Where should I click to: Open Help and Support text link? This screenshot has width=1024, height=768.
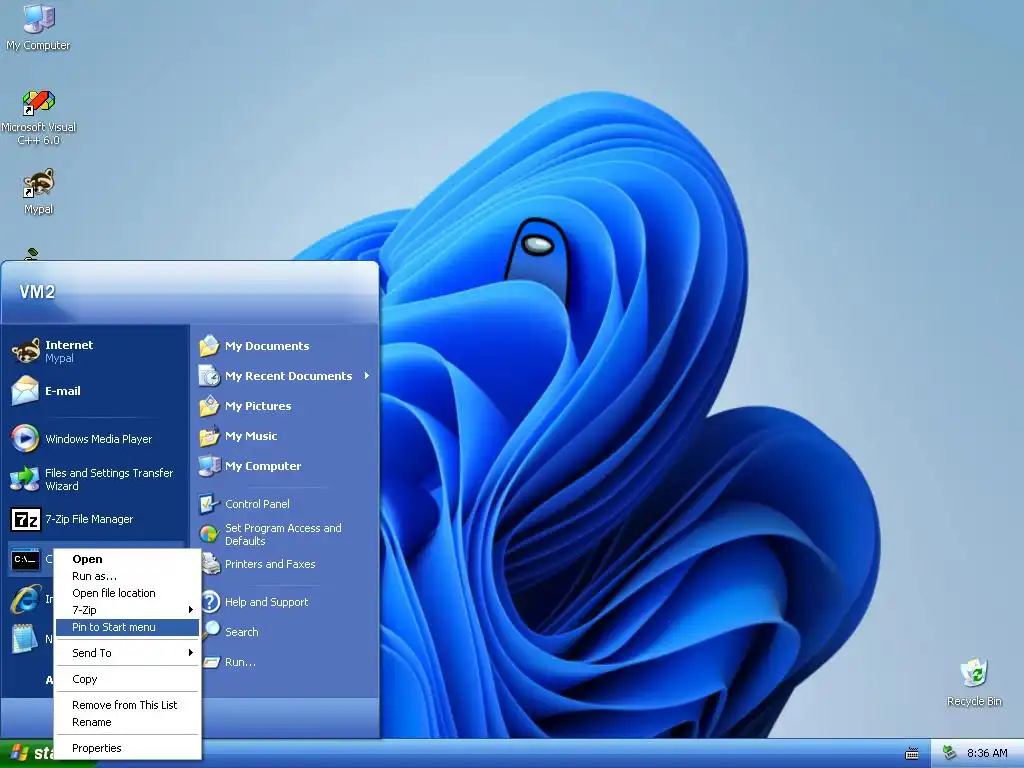pos(266,602)
